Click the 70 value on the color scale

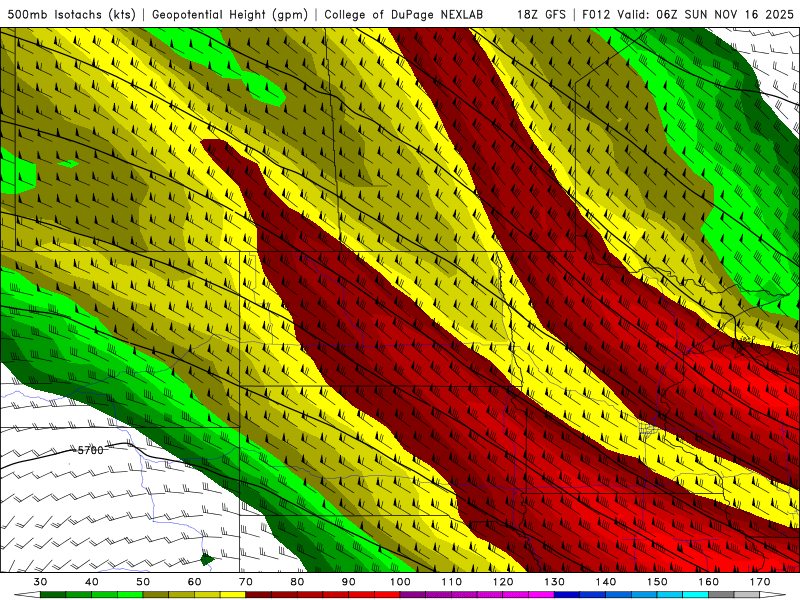point(246,582)
